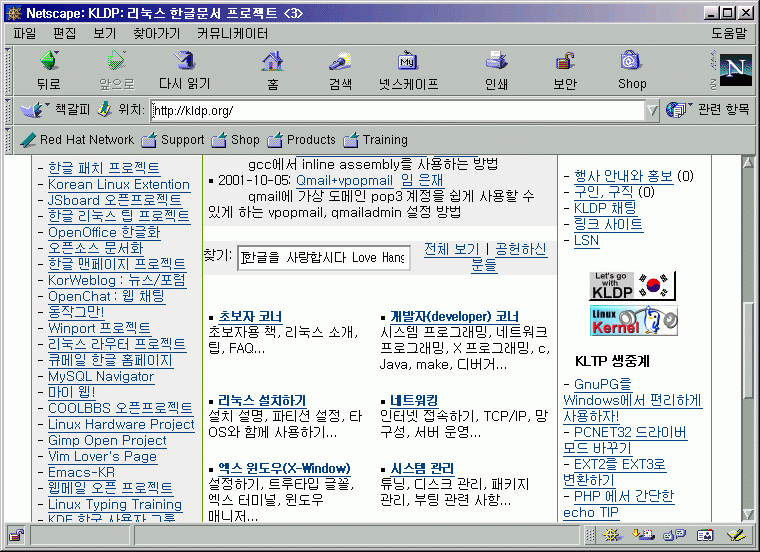This screenshot has width=760, height=552.
Task: Click the location (위치) page proxy icon
Action: (x=104, y=110)
